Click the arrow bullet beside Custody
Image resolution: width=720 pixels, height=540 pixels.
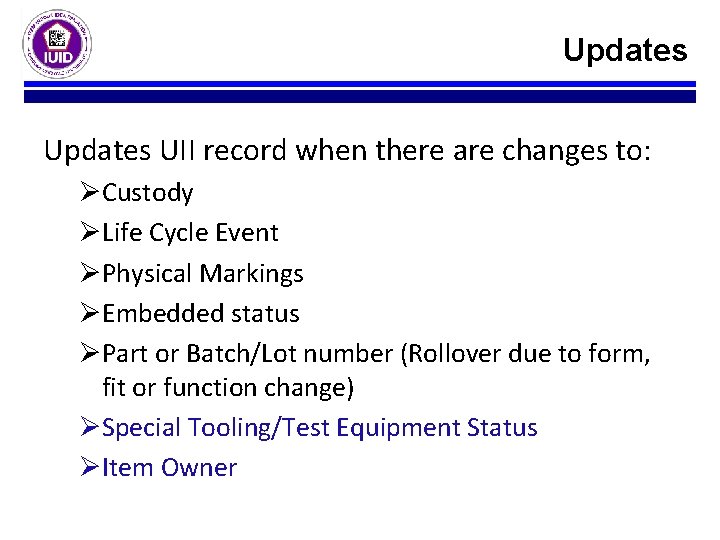90,191
